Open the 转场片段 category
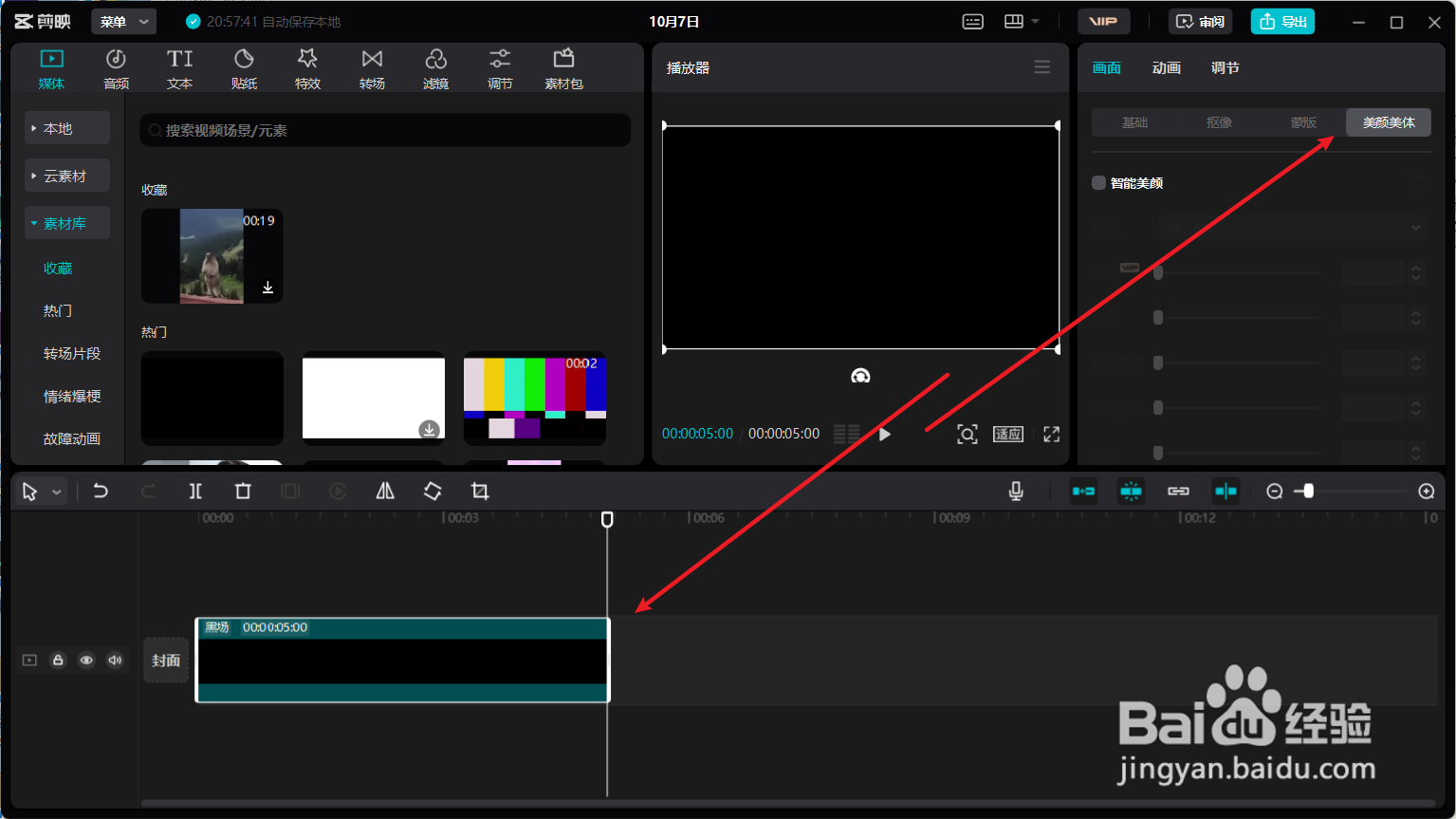The width and height of the screenshot is (1456, 819). (x=72, y=354)
